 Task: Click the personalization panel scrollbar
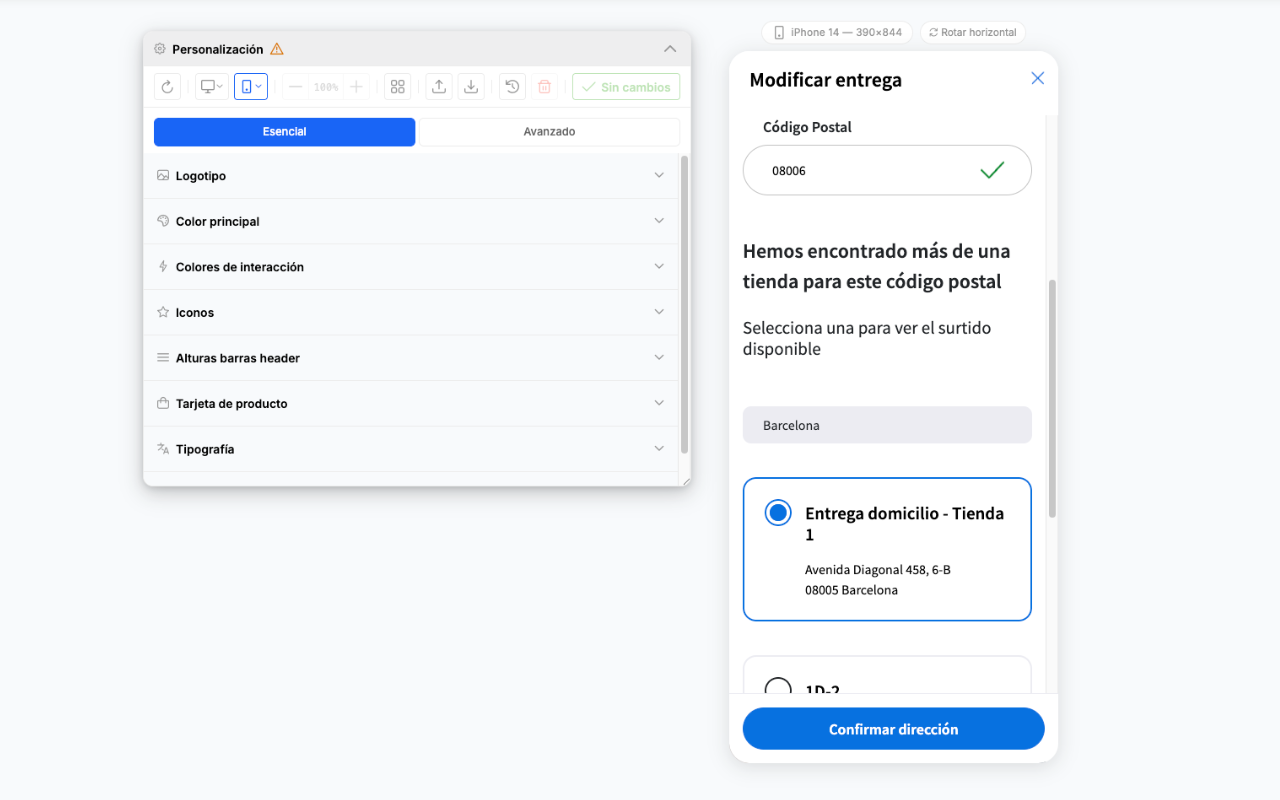pyautogui.click(x=684, y=305)
